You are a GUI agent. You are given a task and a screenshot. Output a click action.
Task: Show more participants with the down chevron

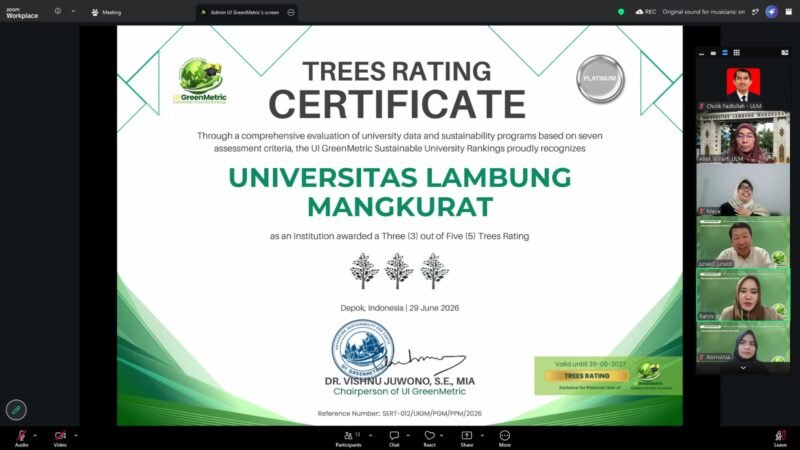pyautogui.click(x=743, y=368)
